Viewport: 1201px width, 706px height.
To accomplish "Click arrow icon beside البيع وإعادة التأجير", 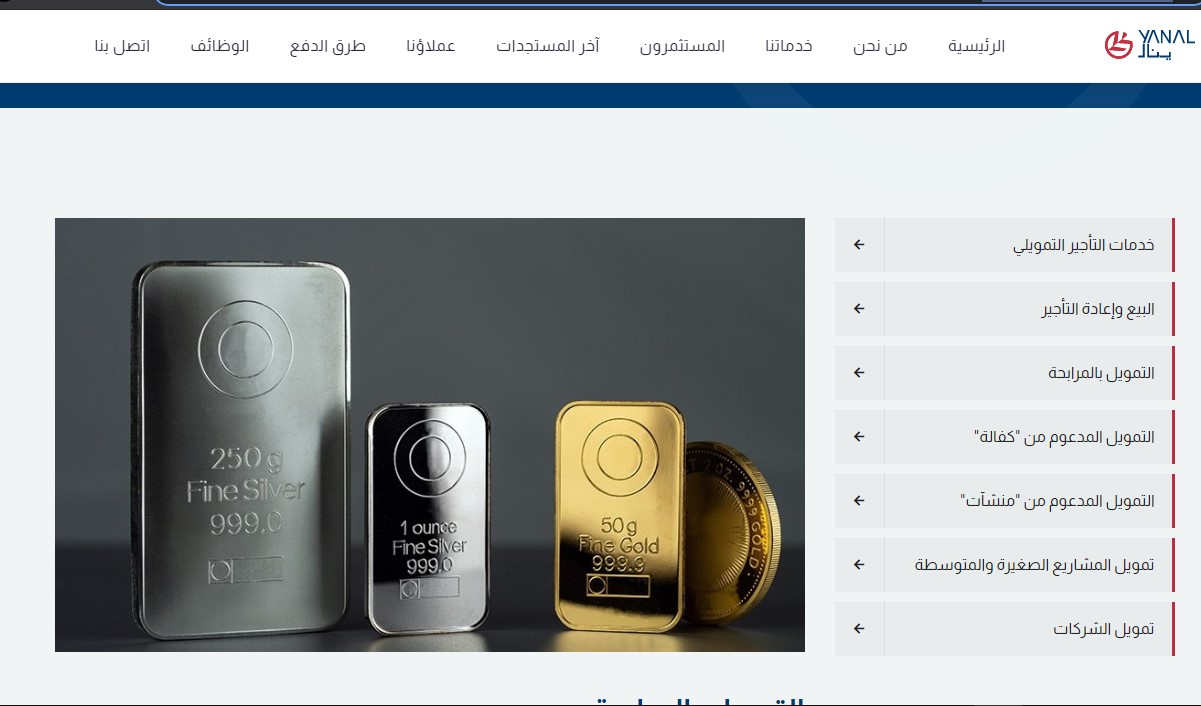I will tap(859, 309).
